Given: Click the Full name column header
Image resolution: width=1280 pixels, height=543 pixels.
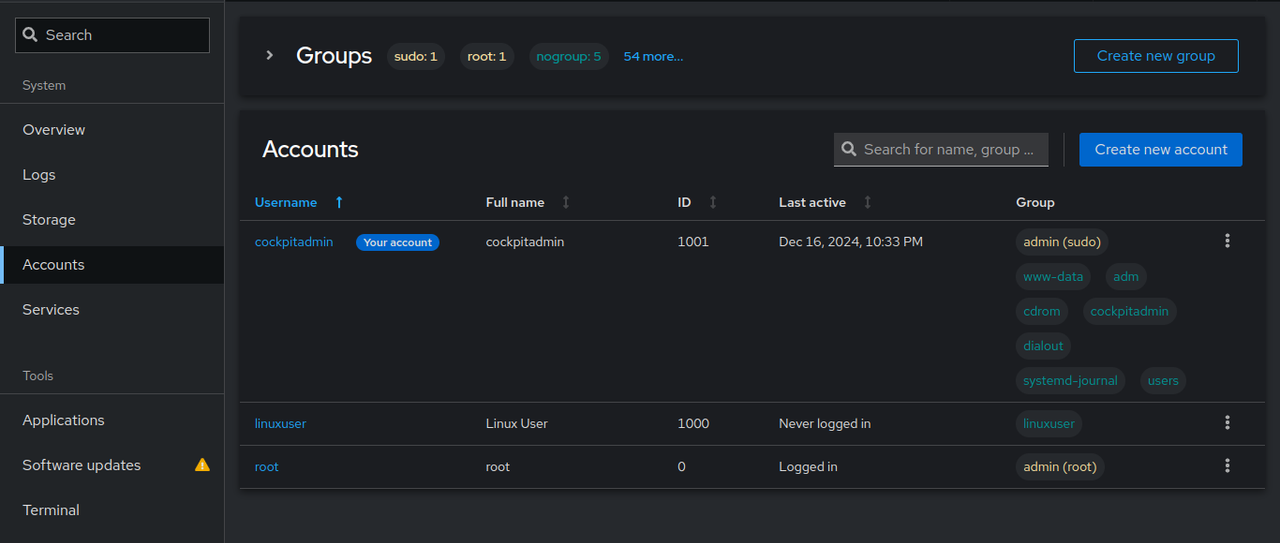Looking at the screenshot, I should tap(515, 202).
